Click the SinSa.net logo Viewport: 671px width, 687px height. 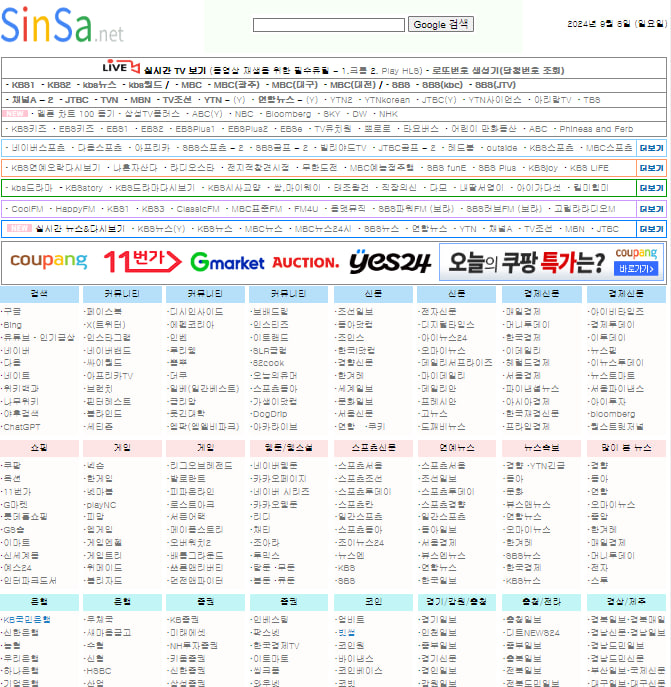point(62,25)
